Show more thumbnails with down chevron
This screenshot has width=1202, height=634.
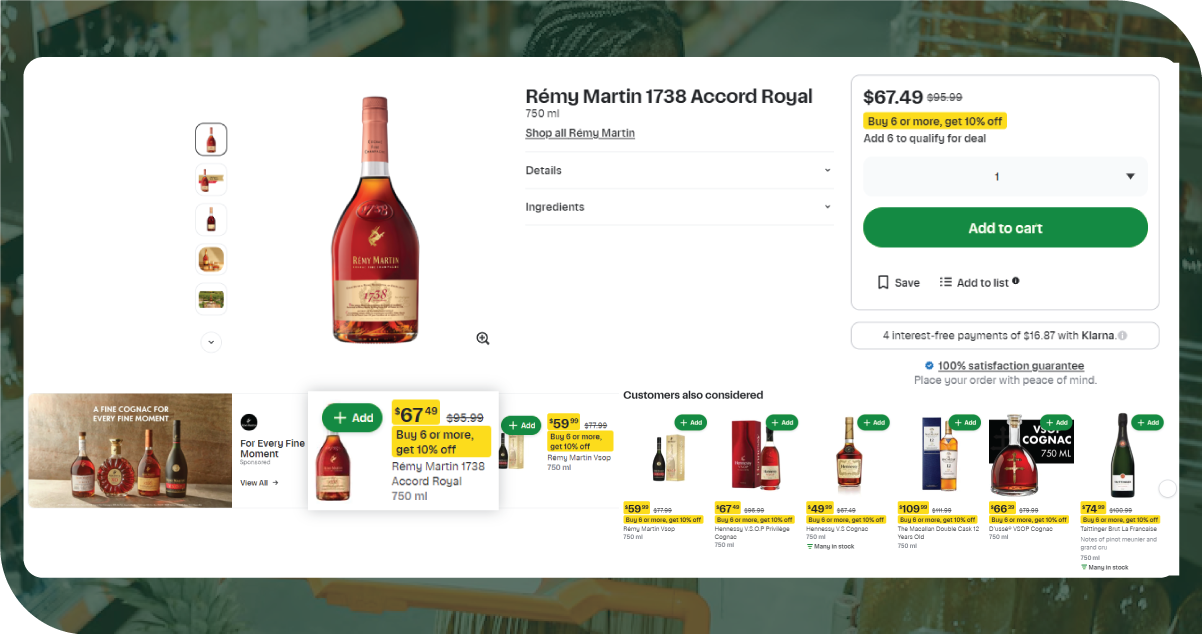pyautogui.click(x=211, y=342)
